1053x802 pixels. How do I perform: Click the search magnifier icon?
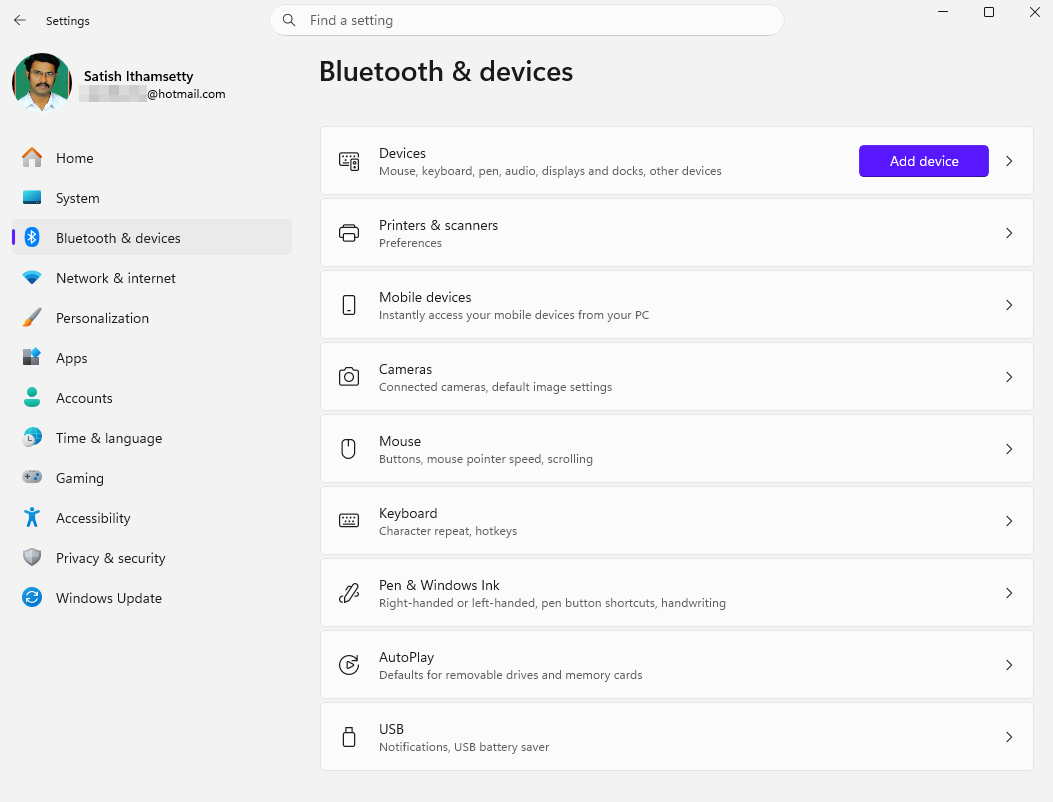coord(289,20)
